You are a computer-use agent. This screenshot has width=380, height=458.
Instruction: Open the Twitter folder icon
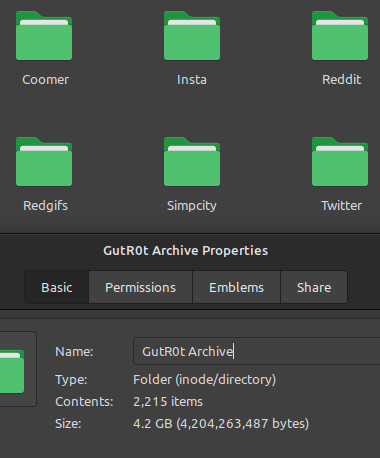(x=340, y=162)
